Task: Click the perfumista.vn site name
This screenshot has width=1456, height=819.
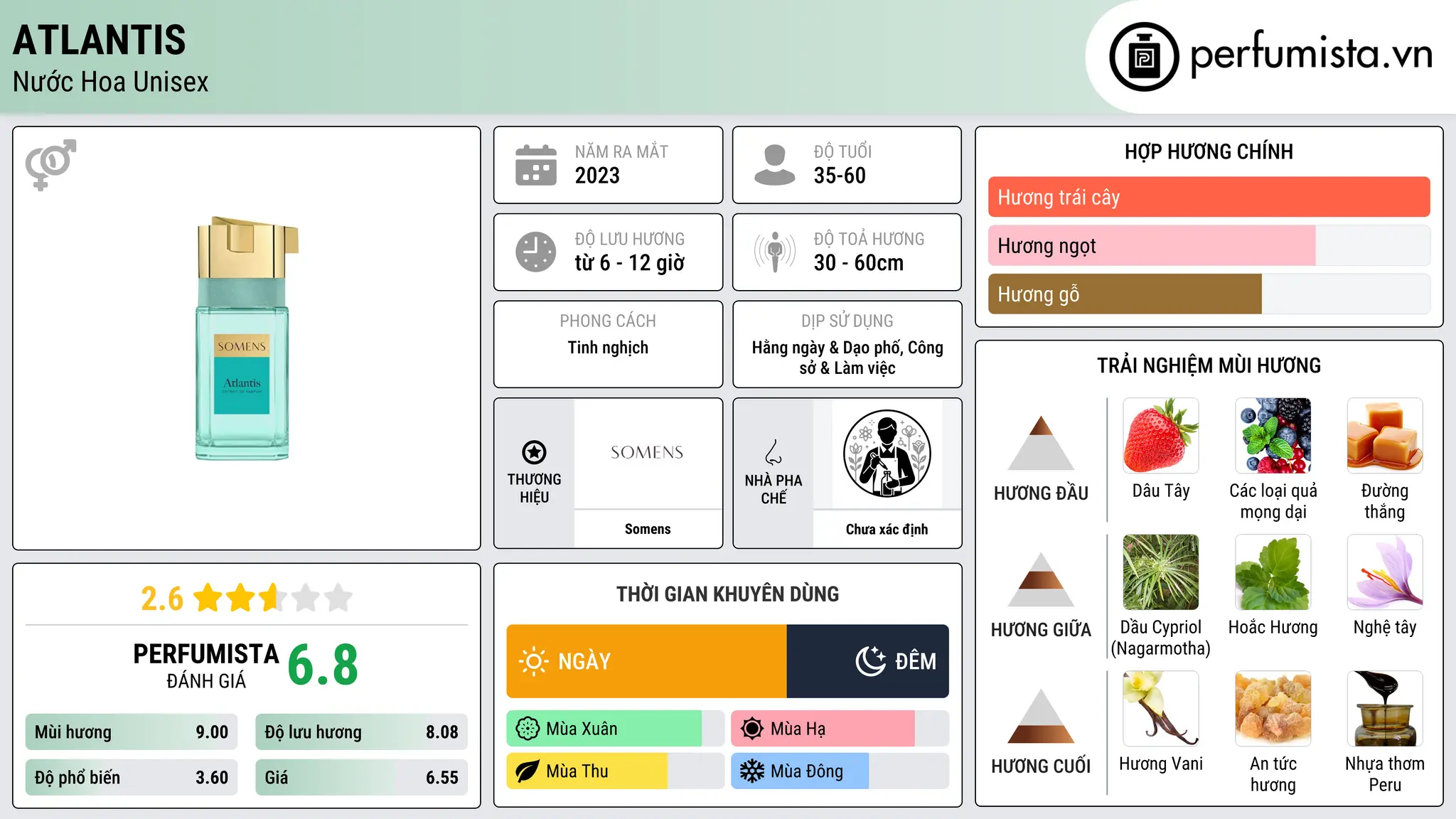Action: pos(1312,54)
